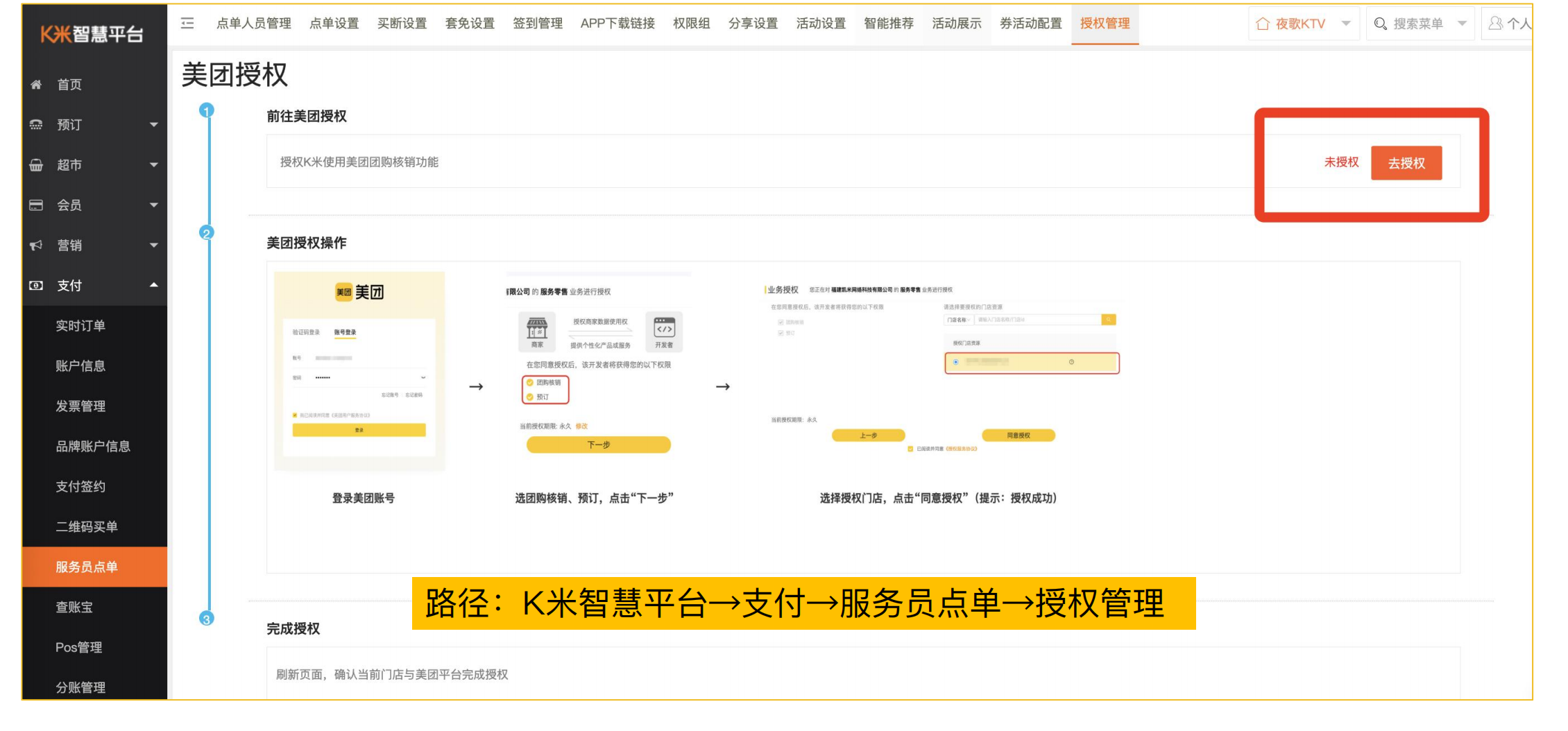Select the 权限组 tab

click(692, 24)
